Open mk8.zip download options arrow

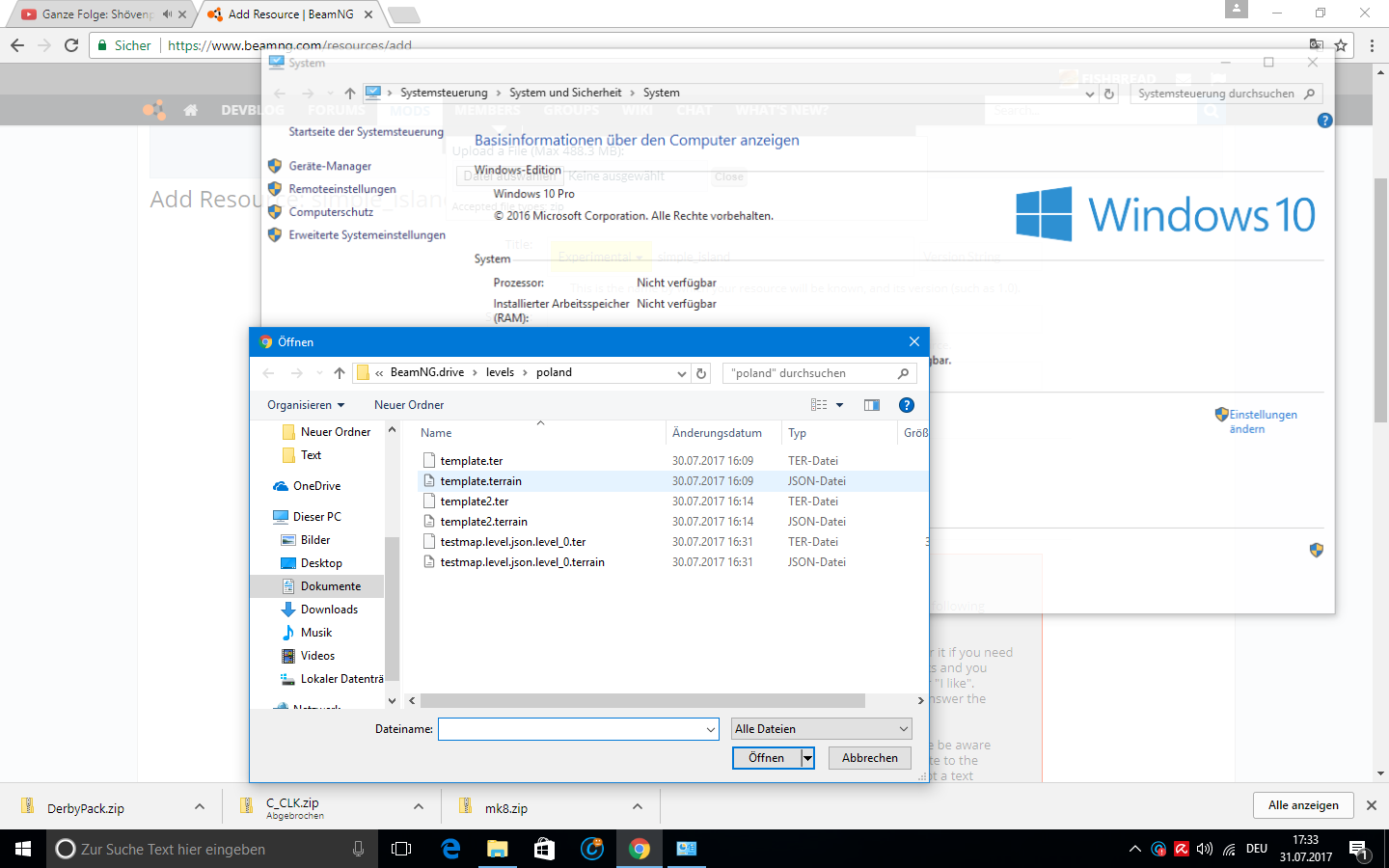638,807
